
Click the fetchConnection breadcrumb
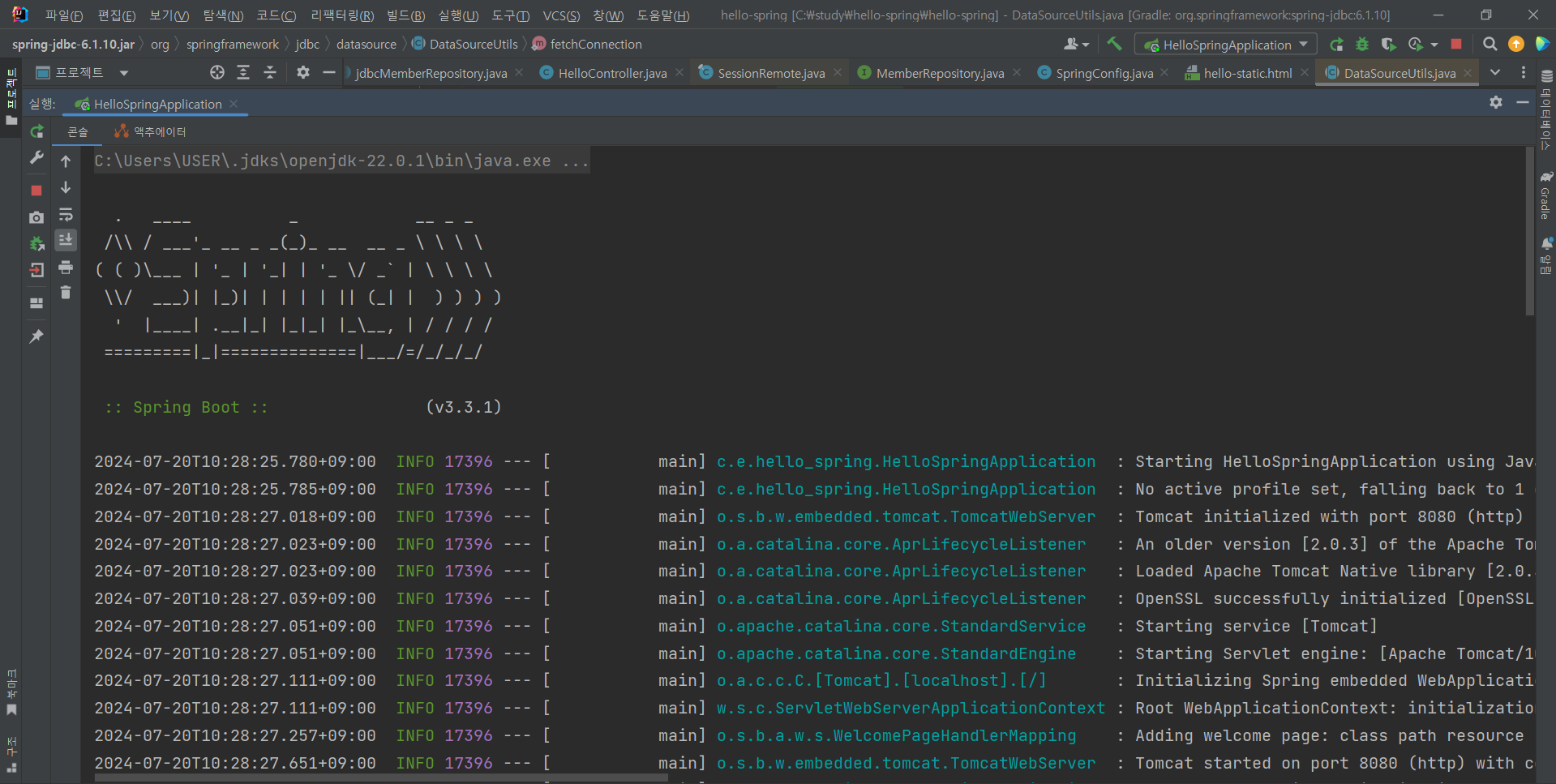596,45
